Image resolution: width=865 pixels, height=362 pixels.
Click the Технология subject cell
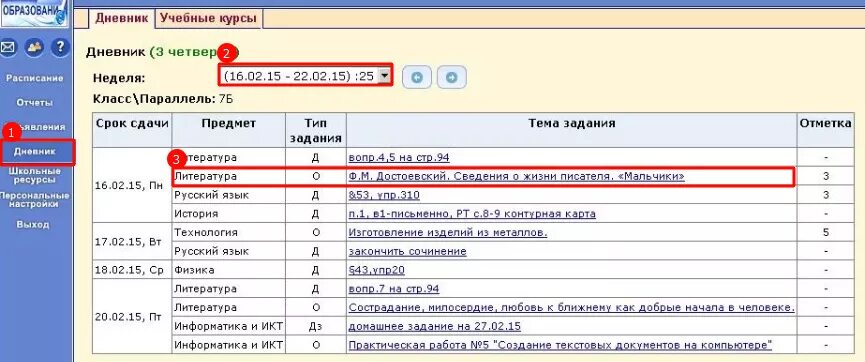(228, 232)
